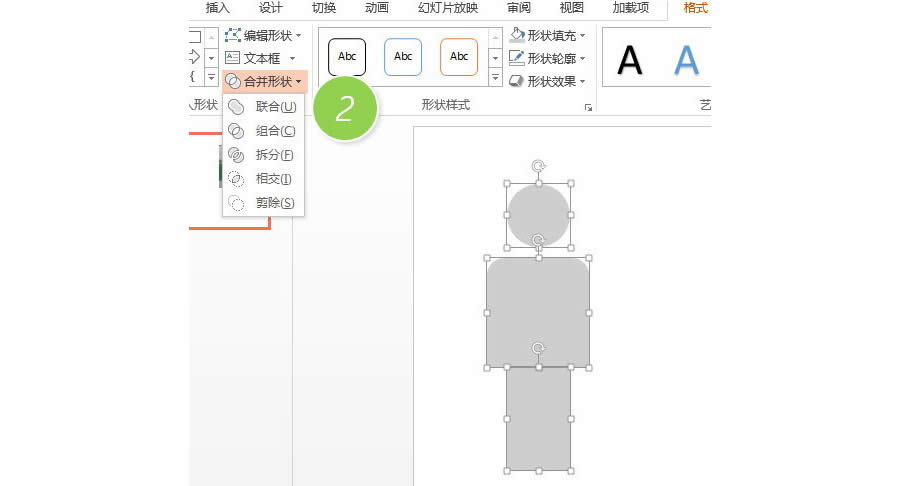Screen dimensions: 900x486
Task: Click the 形状填充 paint bucket icon
Action: pos(517,35)
